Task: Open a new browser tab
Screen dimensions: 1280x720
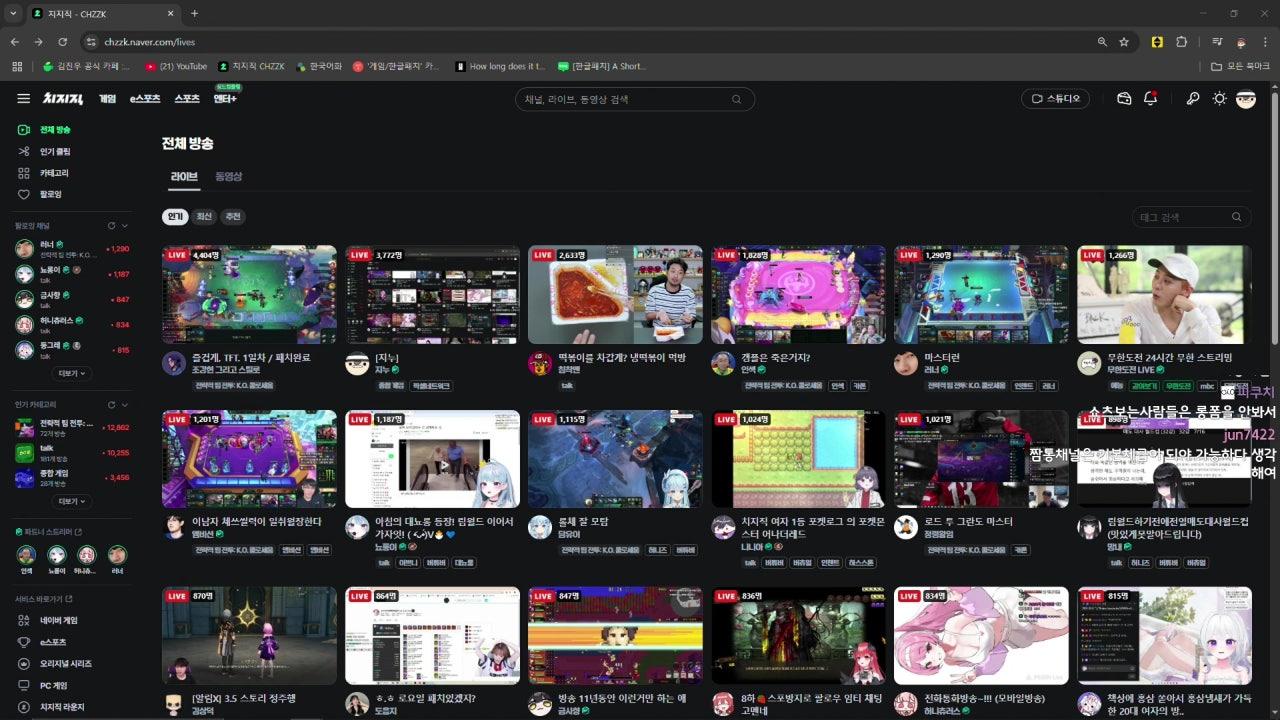Action: click(194, 13)
